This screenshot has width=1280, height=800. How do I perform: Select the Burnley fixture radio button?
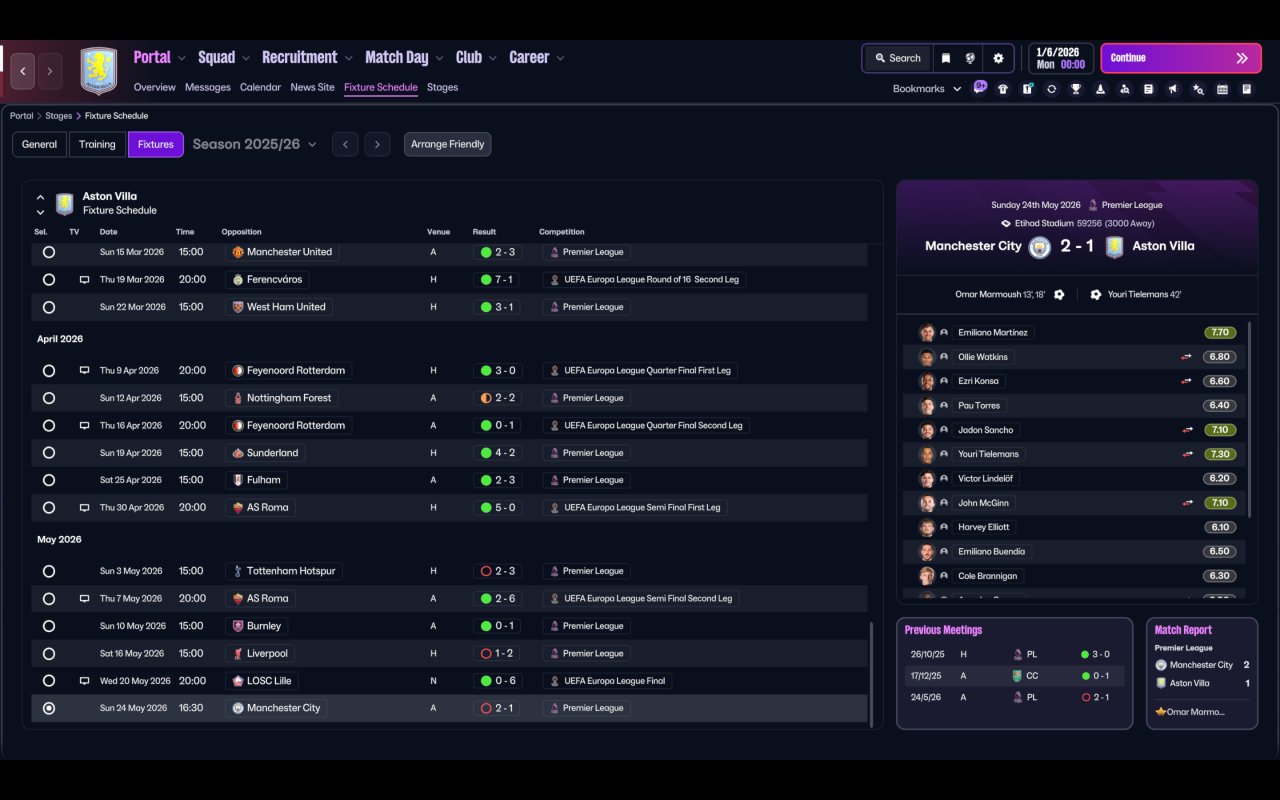[x=49, y=626]
